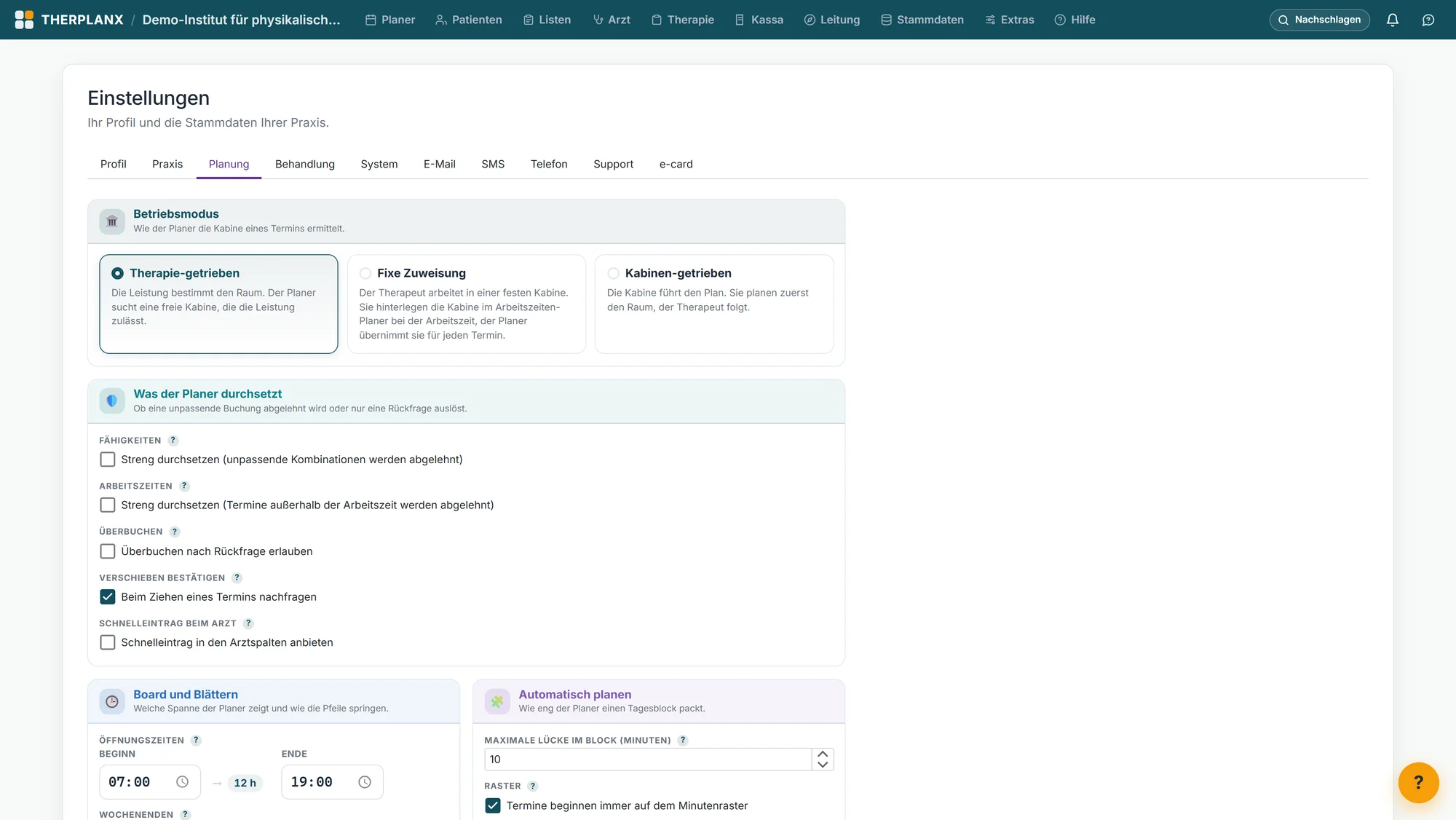Click the Beginn time field showing 07:00

click(149, 782)
